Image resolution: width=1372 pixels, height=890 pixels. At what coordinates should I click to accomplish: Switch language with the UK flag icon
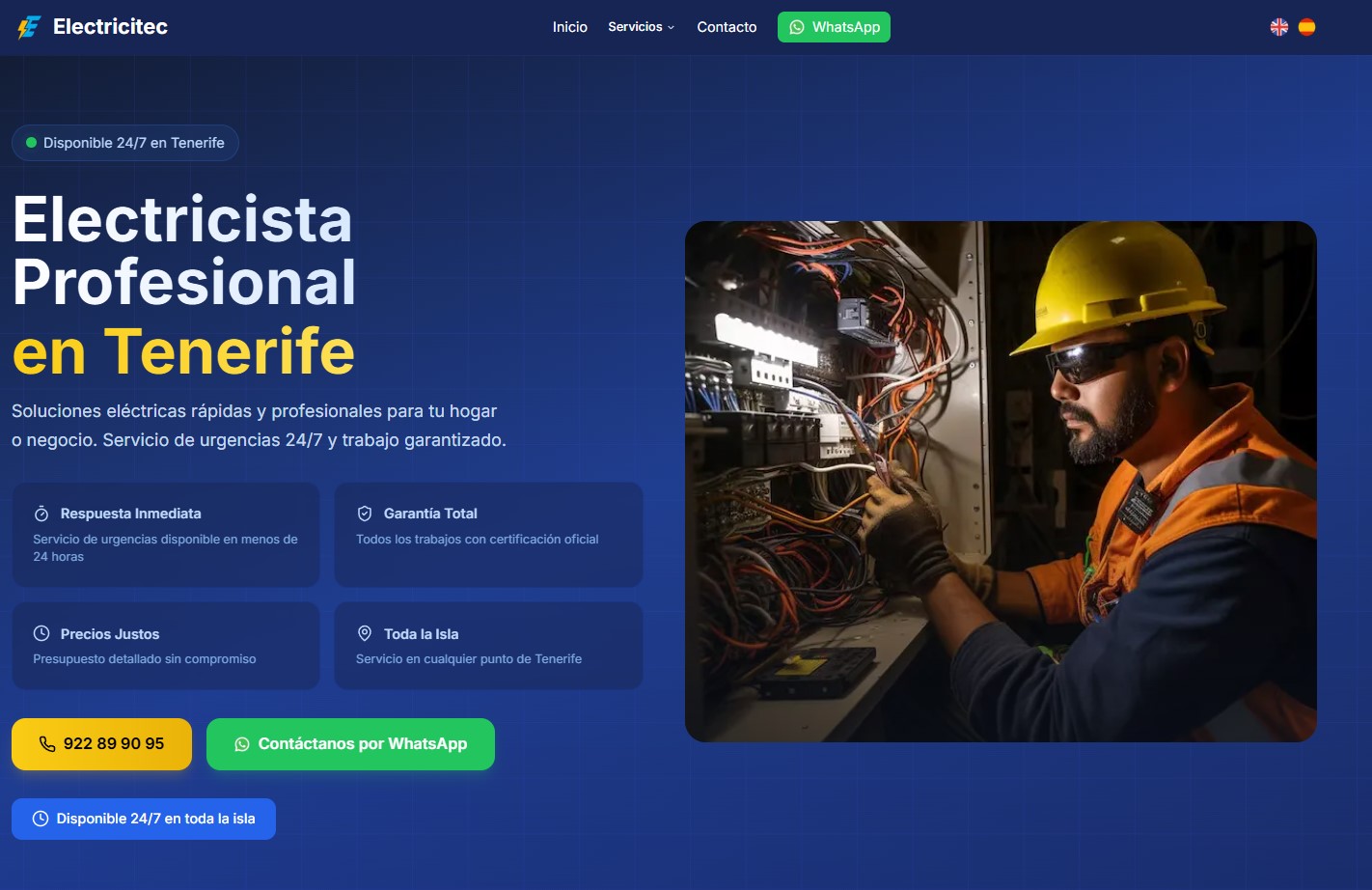[1279, 27]
